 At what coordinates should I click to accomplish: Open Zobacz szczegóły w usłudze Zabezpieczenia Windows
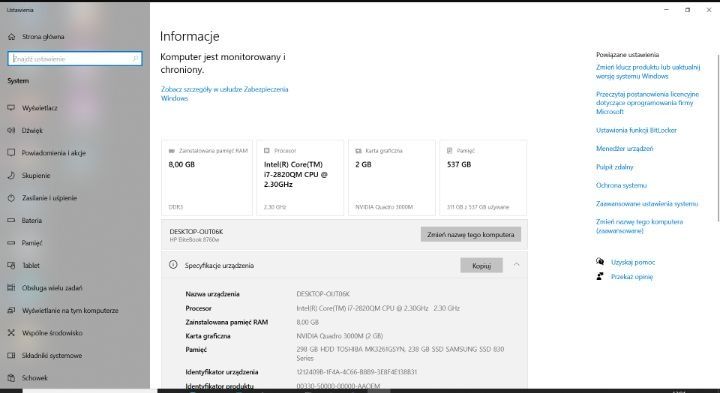click(x=225, y=94)
